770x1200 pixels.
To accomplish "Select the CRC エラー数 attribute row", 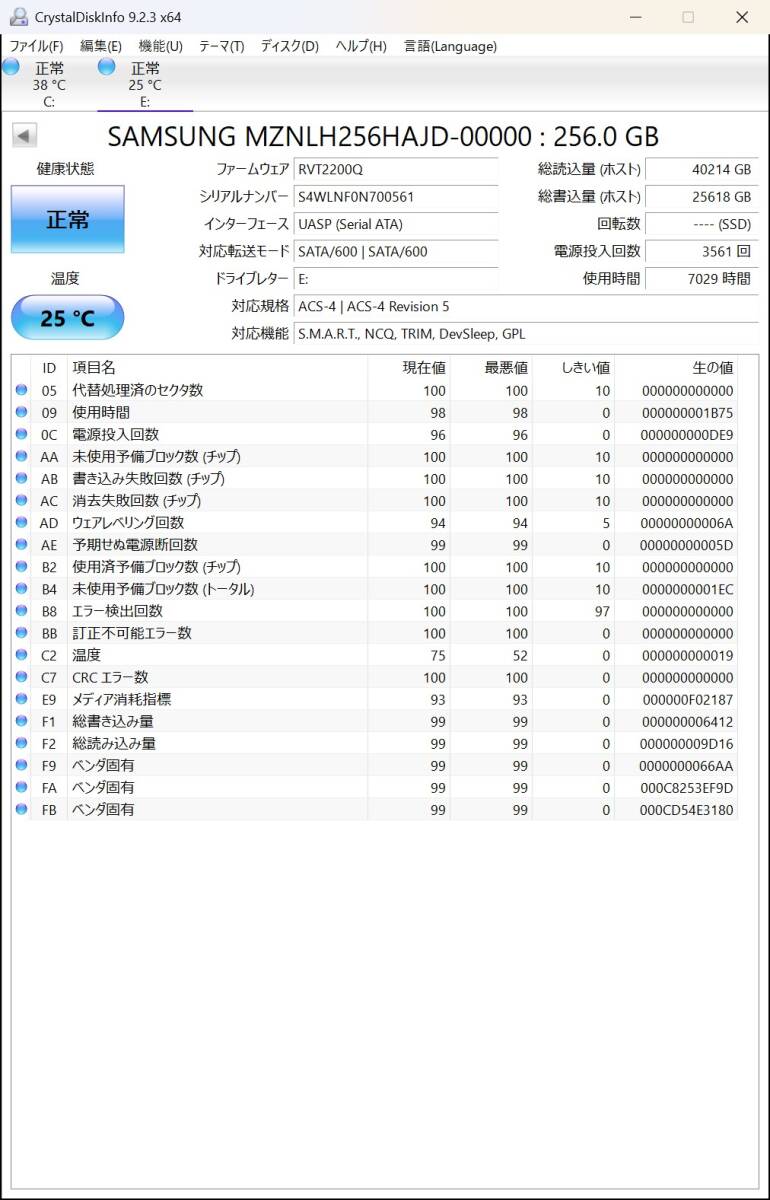I will 374,676.
